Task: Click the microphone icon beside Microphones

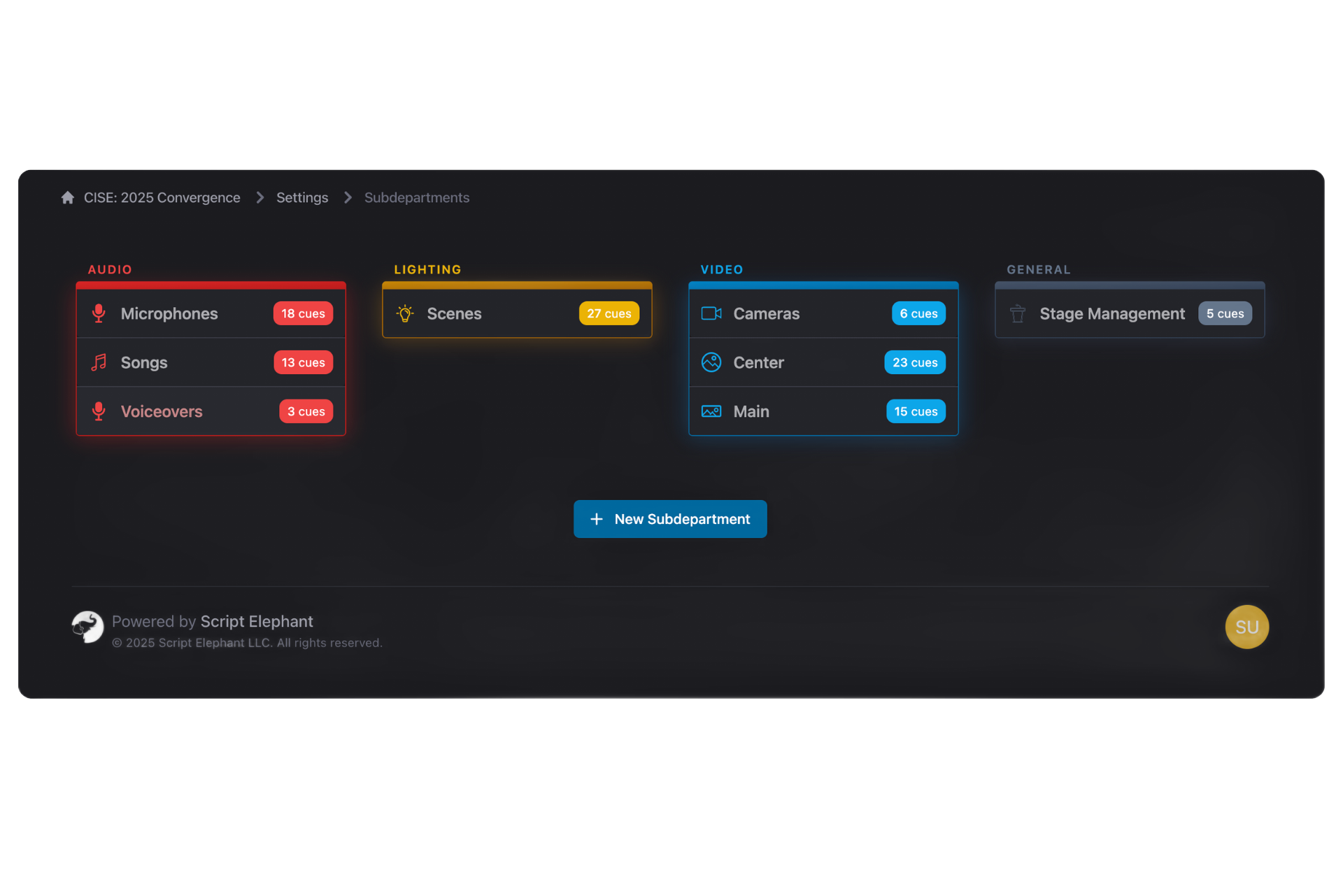Action: 99,313
